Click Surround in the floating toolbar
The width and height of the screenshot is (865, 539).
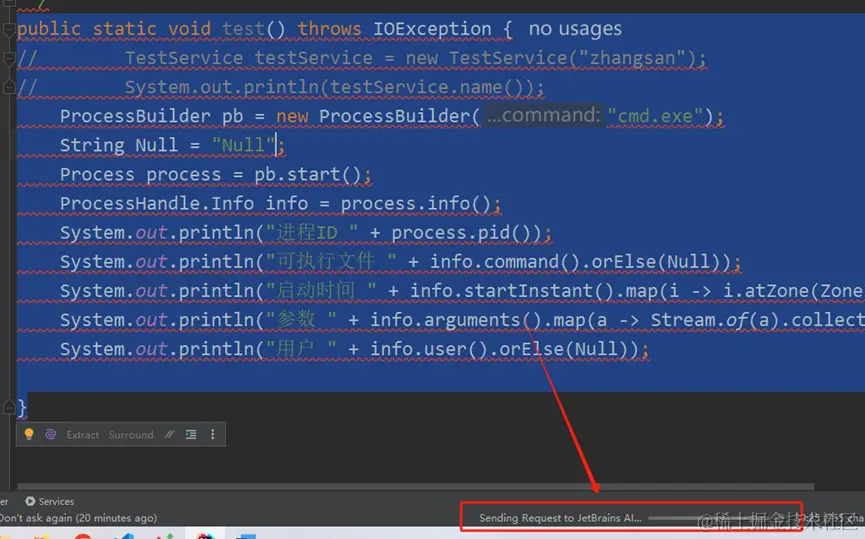pos(131,435)
